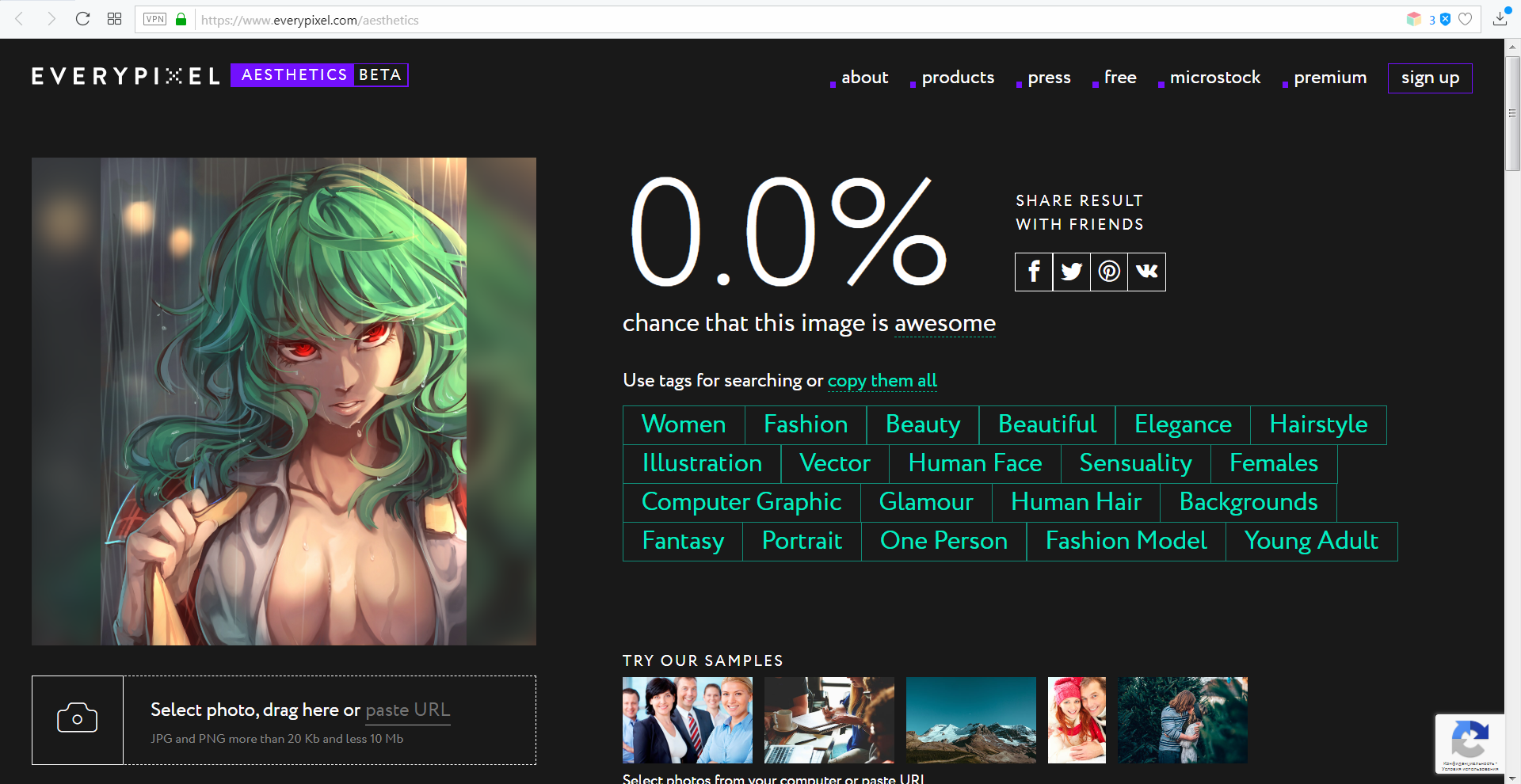This screenshot has height=784, width=1521.
Task: Select the Backgrounds tag
Action: (1248, 503)
